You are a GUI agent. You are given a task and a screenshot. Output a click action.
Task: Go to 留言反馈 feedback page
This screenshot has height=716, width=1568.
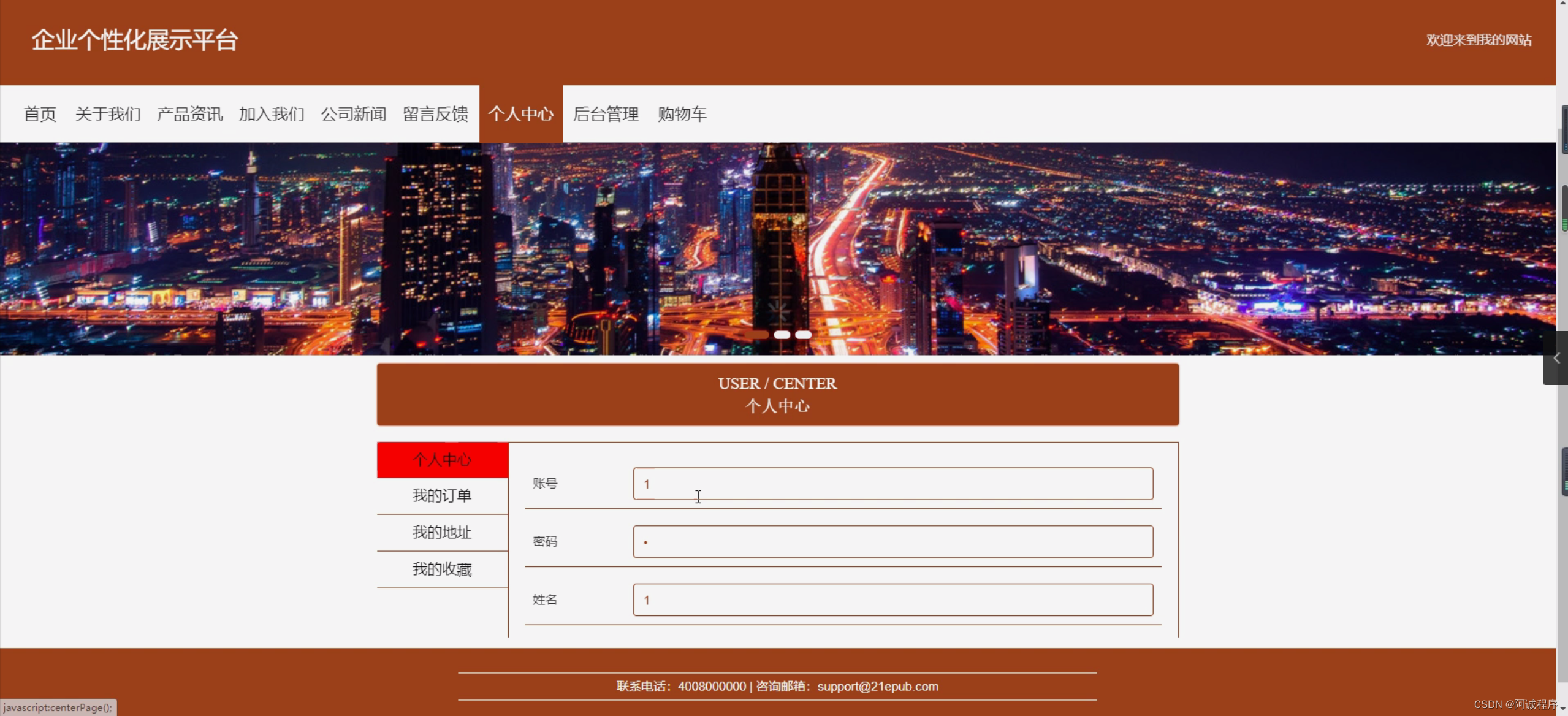tap(435, 114)
